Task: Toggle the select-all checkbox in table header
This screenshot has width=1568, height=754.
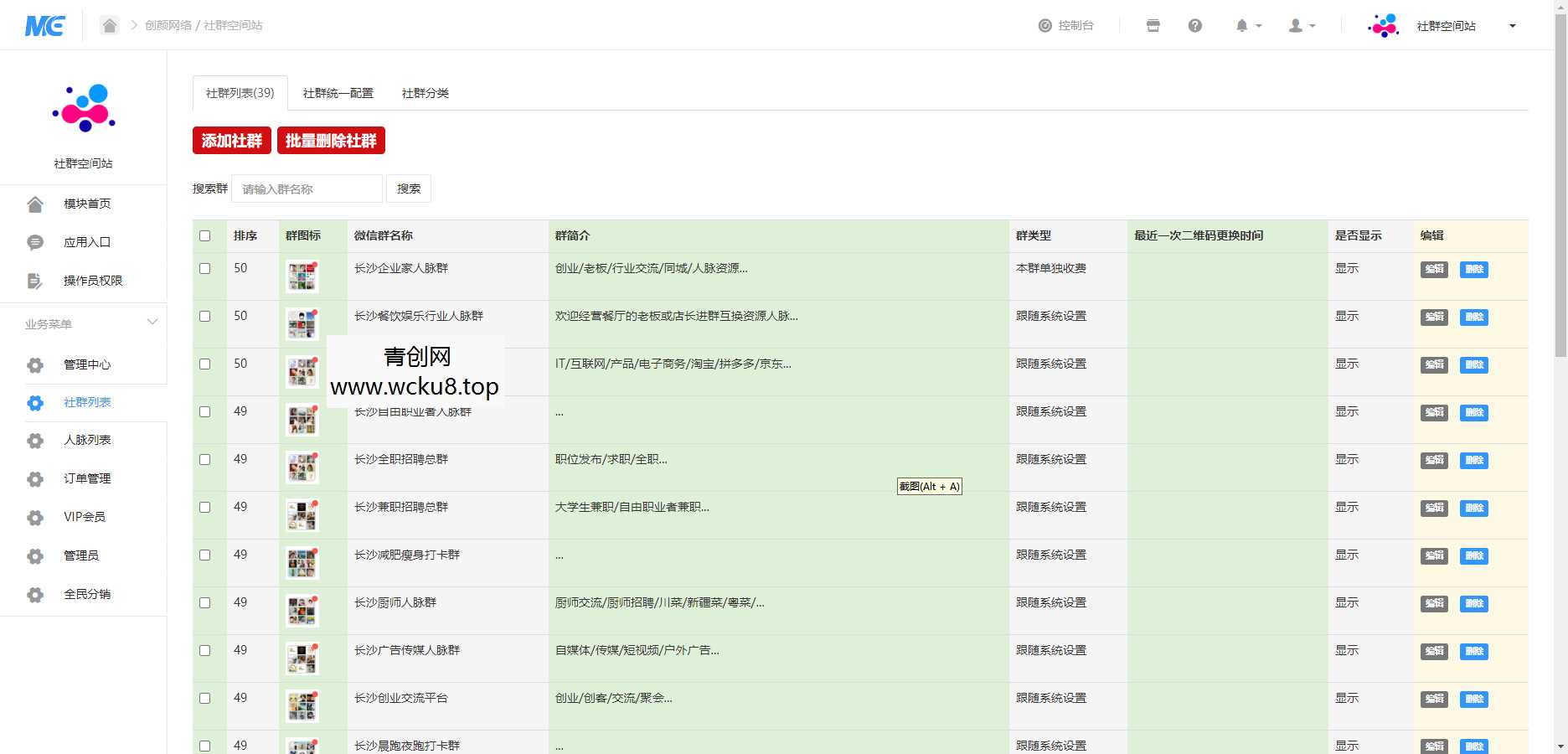Action: pos(206,236)
